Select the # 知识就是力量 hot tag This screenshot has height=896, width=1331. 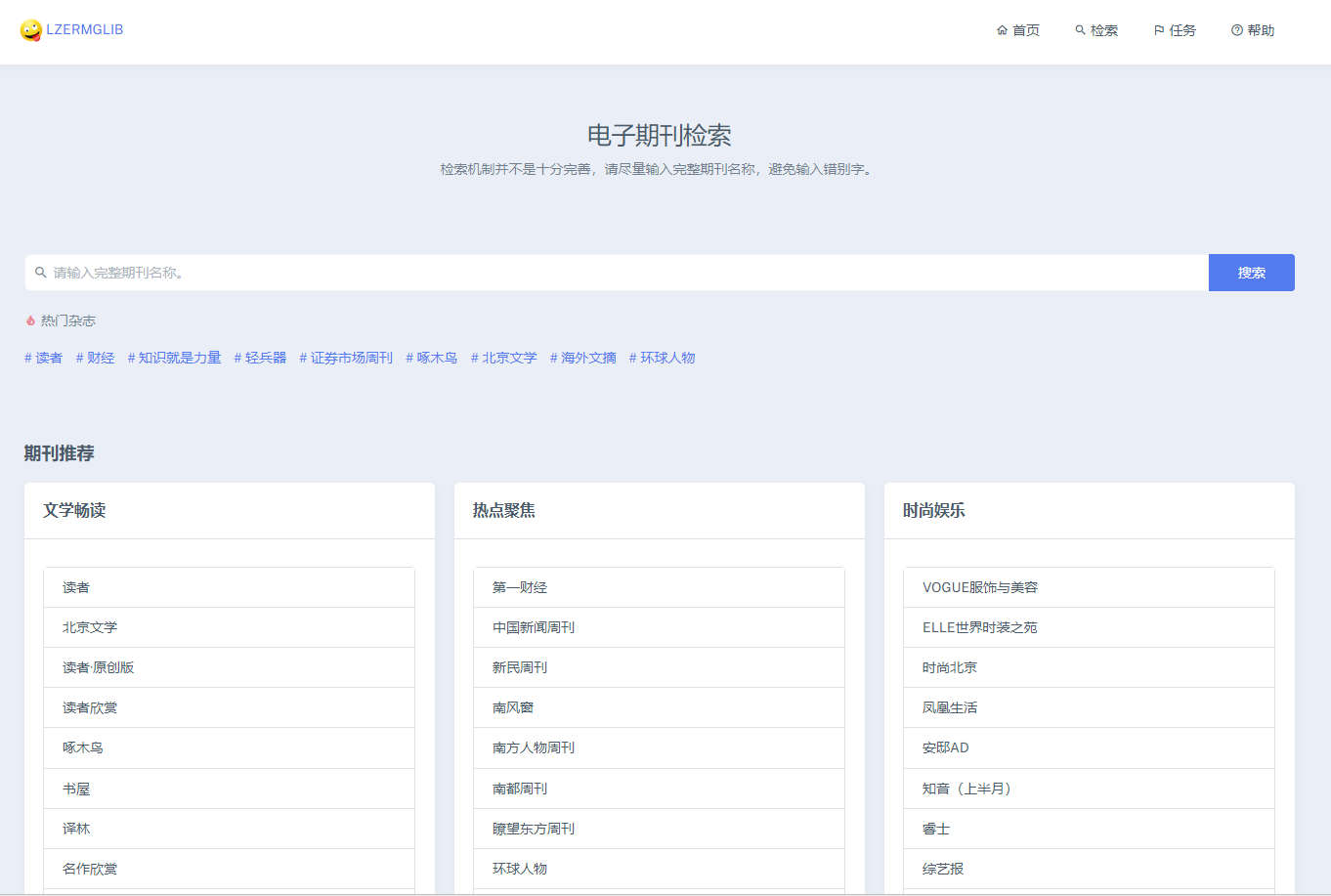[174, 358]
